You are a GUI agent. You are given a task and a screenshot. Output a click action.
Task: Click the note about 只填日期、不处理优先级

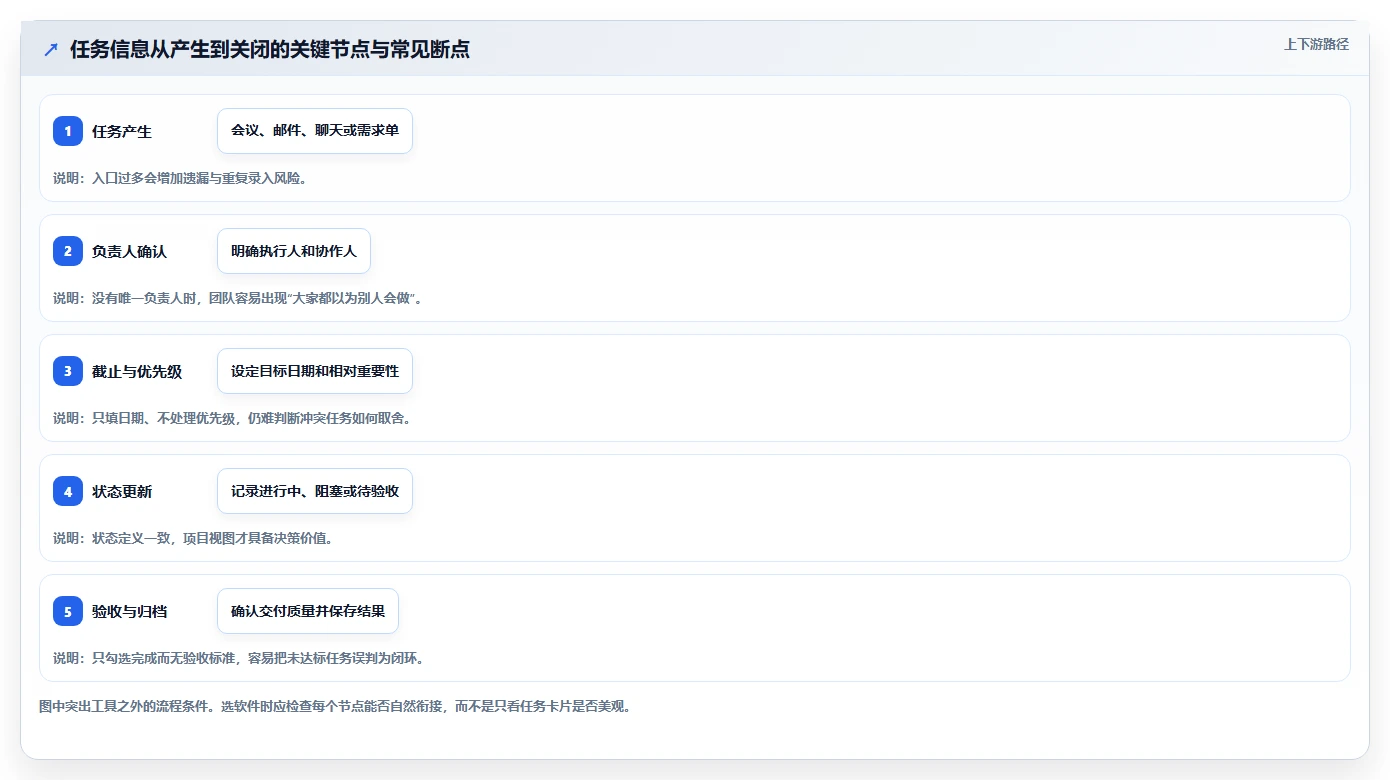232,418
